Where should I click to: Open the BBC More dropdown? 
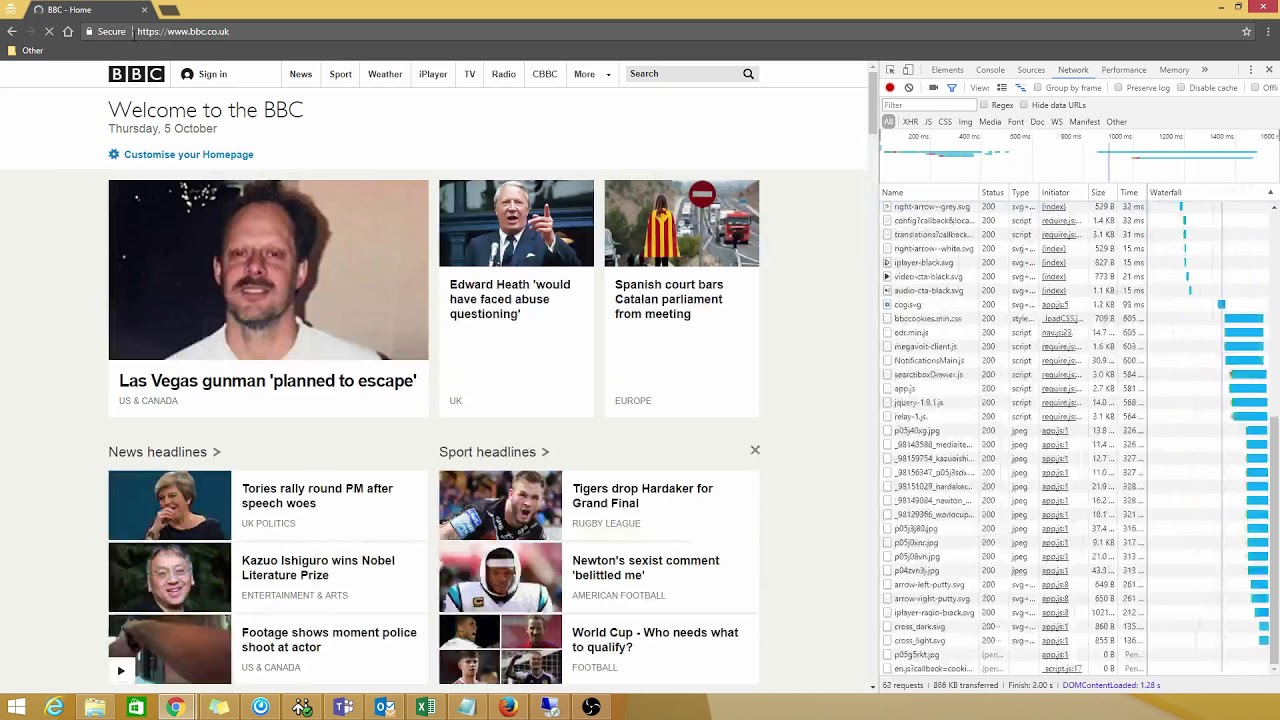point(592,74)
